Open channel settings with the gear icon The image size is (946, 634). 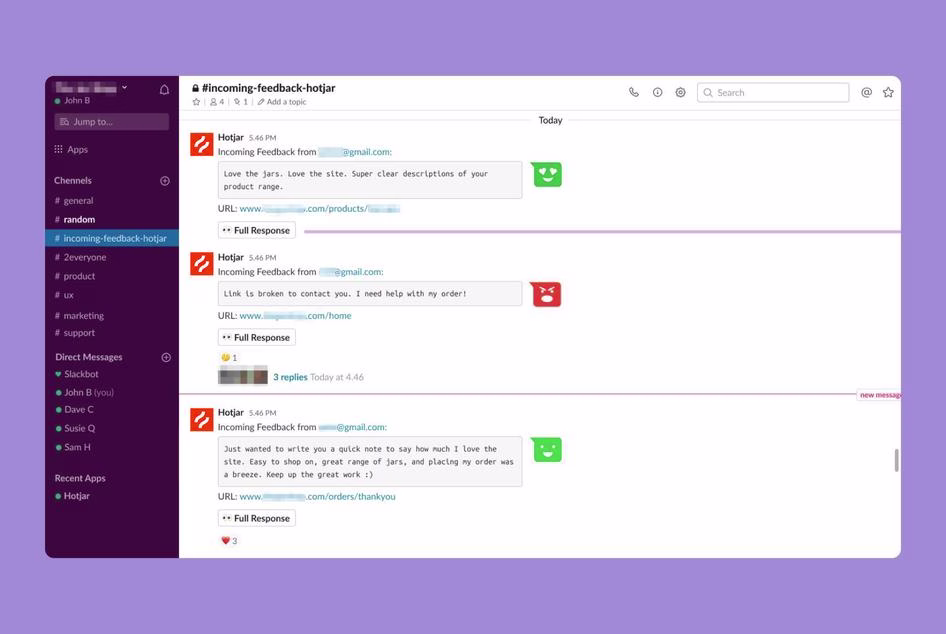(x=680, y=91)
